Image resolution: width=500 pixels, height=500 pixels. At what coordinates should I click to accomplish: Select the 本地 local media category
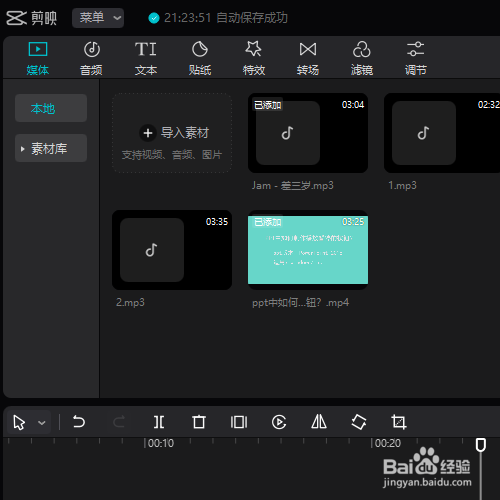(x=51, y=108)
